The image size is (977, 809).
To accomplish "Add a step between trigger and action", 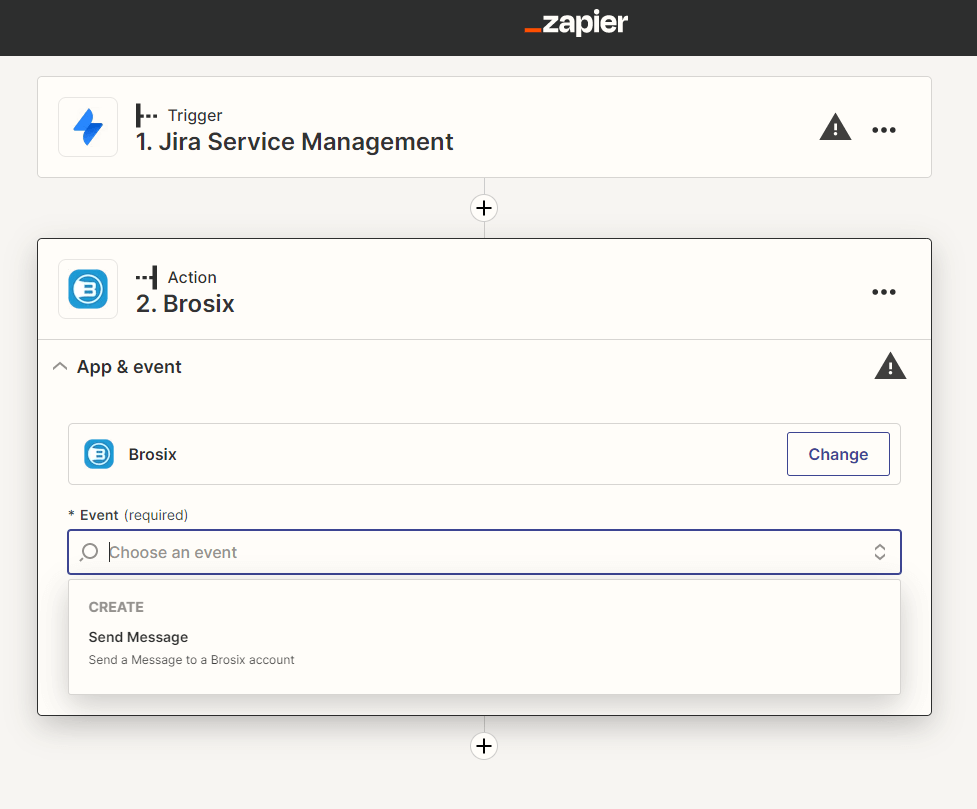I will coord(484,208).
